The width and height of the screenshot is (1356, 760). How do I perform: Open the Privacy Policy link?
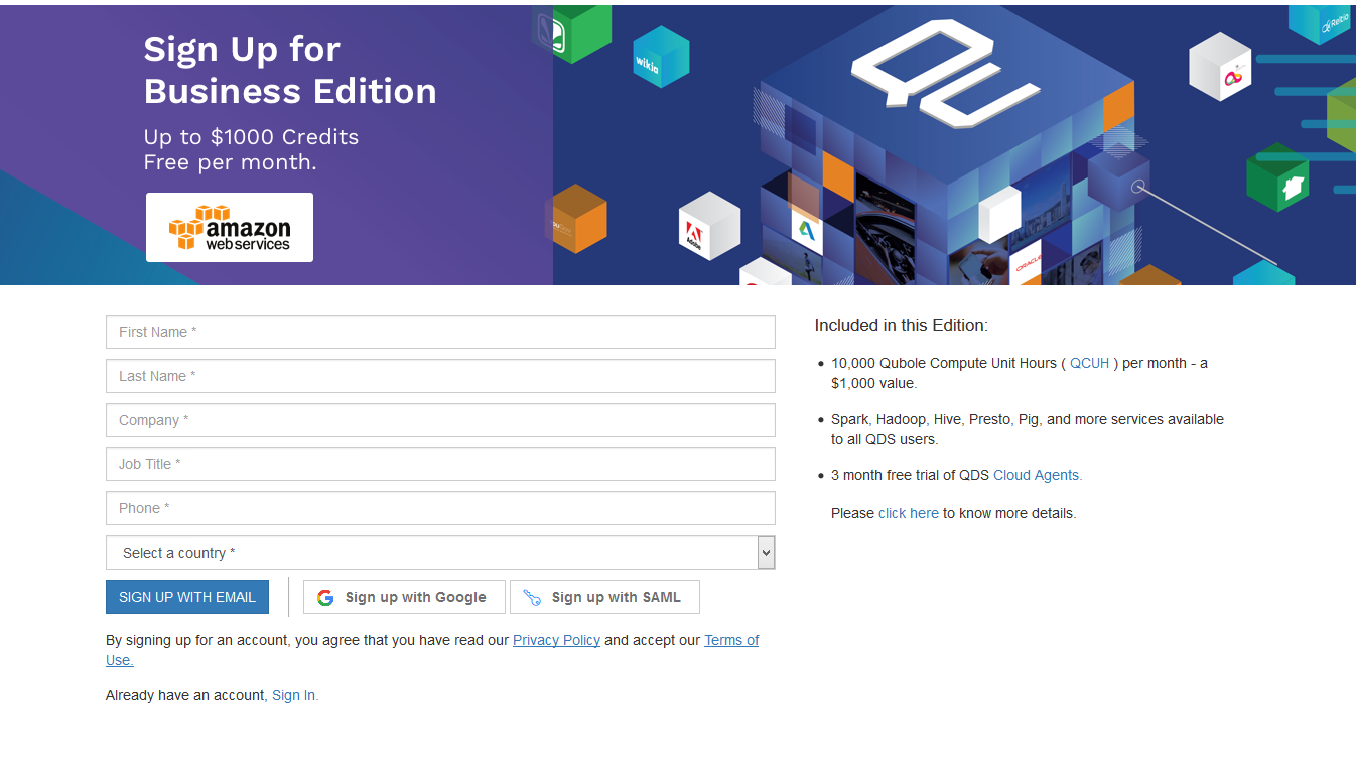[x=556, y=640]
